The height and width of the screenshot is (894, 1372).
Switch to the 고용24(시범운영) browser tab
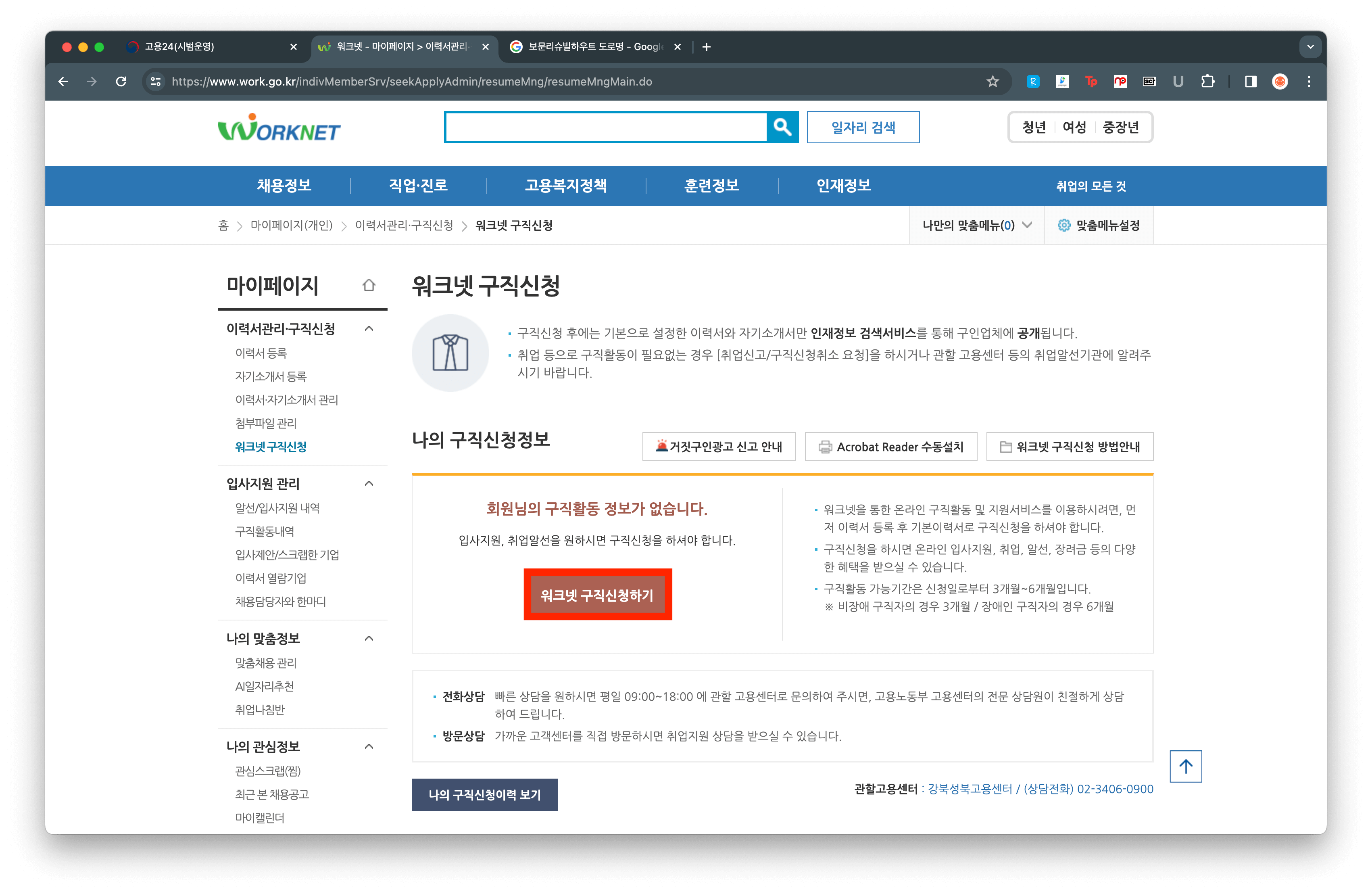coord(179,47)
